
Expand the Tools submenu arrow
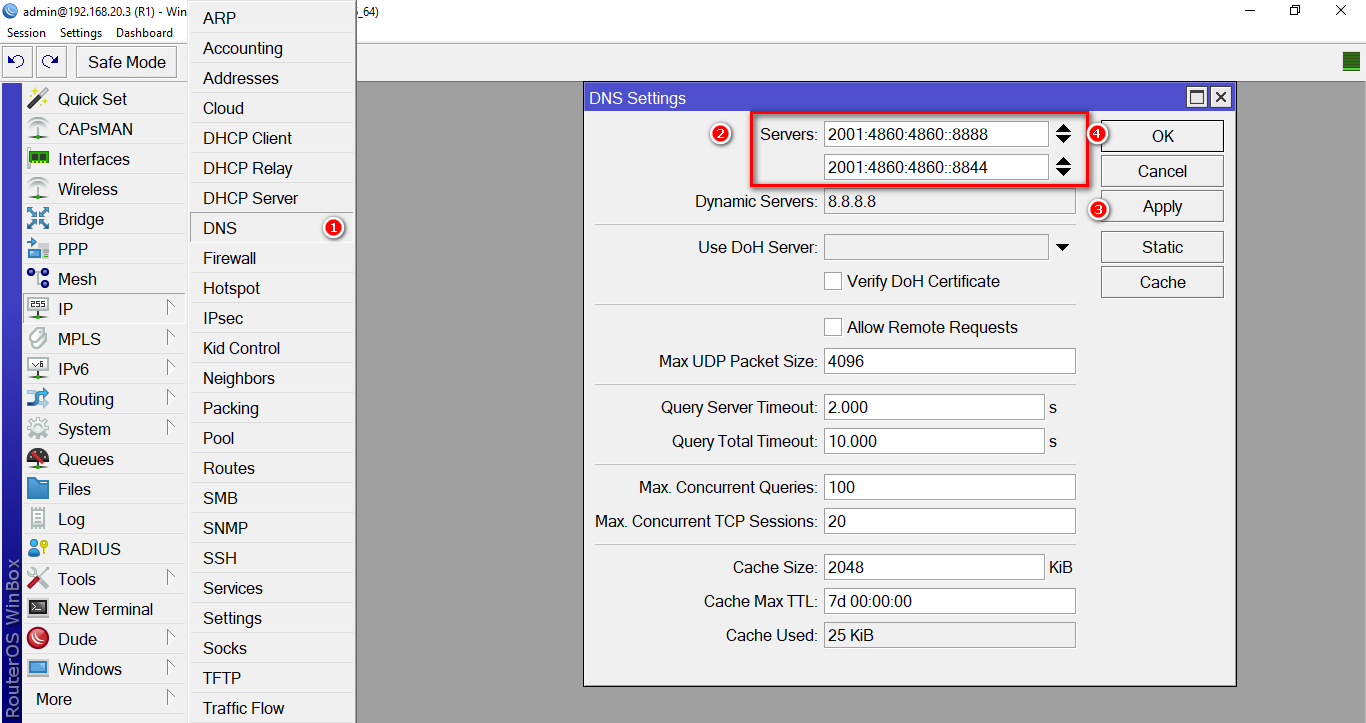pos(171,577)
